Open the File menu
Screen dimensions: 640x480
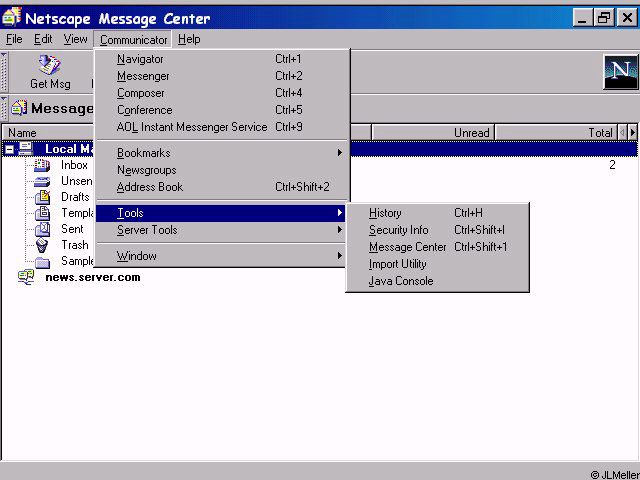point(14,39)
